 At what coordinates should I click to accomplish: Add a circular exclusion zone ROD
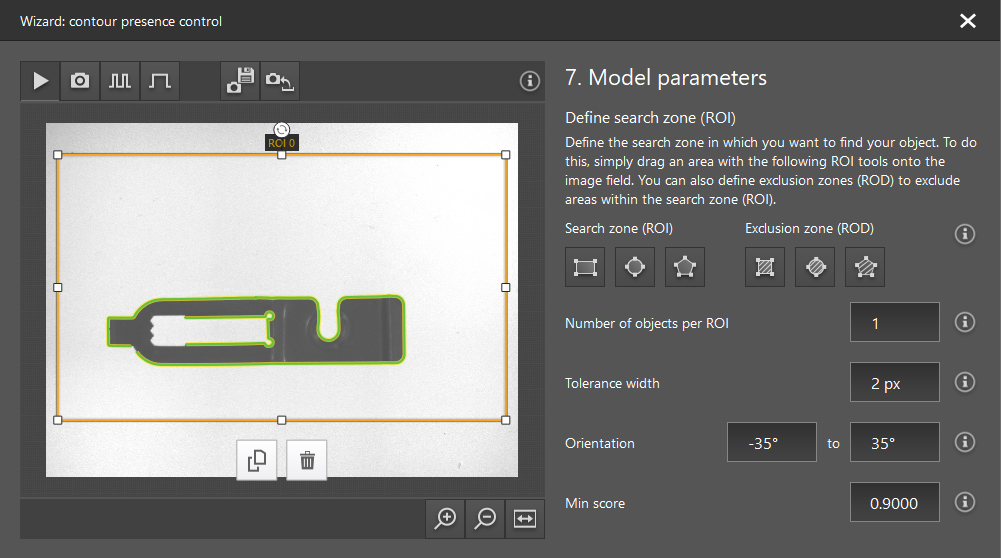pyautogui.click(x=815, y=267)
